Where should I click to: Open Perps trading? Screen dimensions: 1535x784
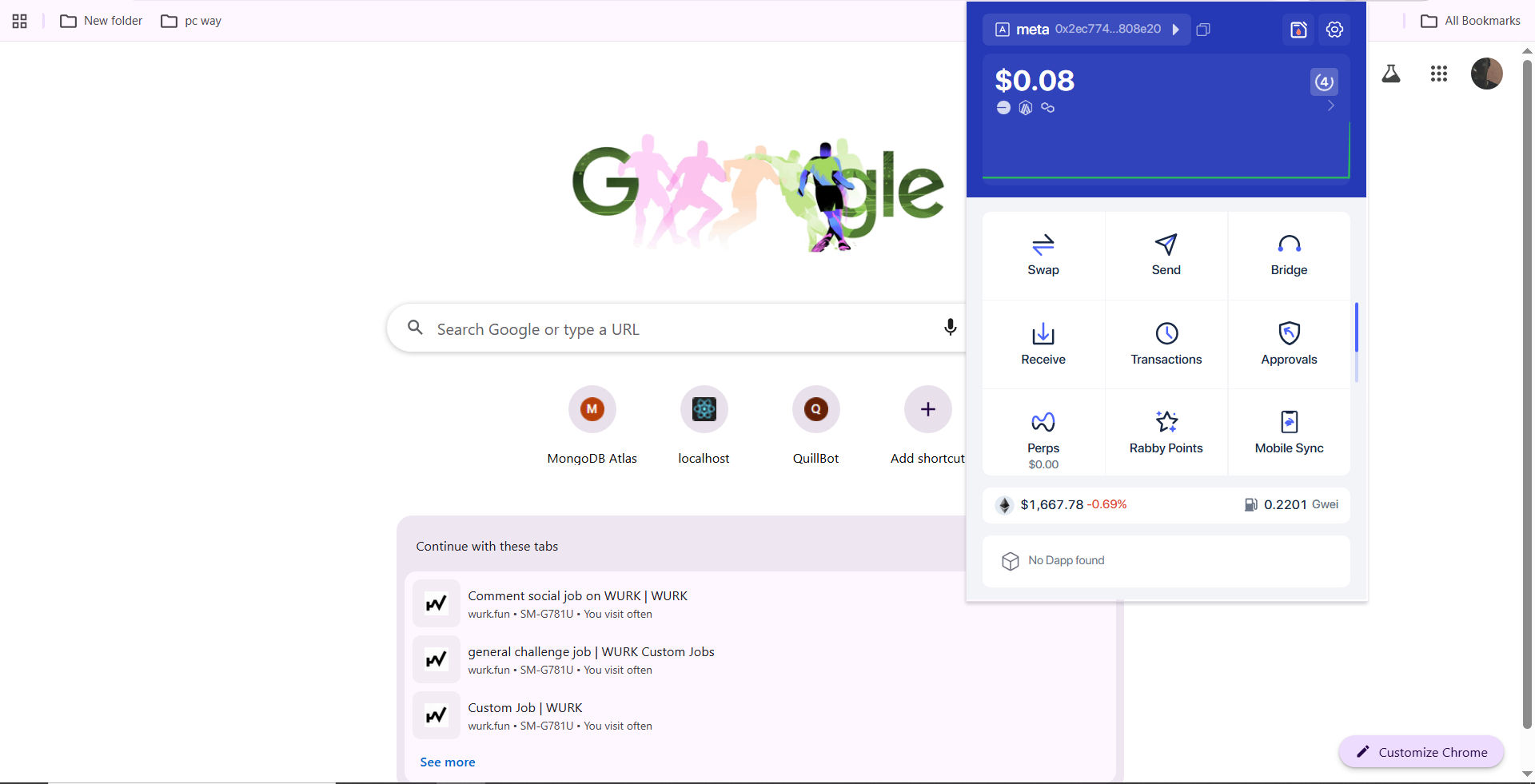(1043, 433)
